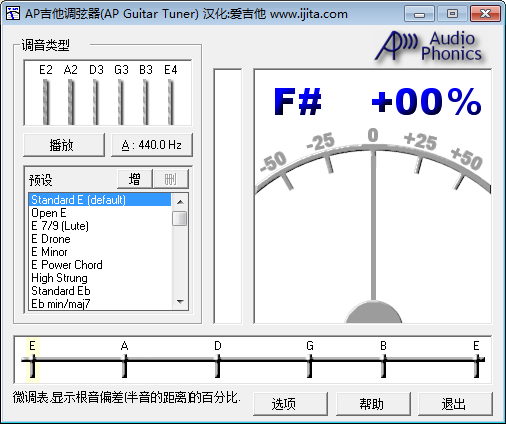Screen dimensions: 506x424
Task: Click the 退出 exit button
Action: pyautogui.click(x=455, y=404)
